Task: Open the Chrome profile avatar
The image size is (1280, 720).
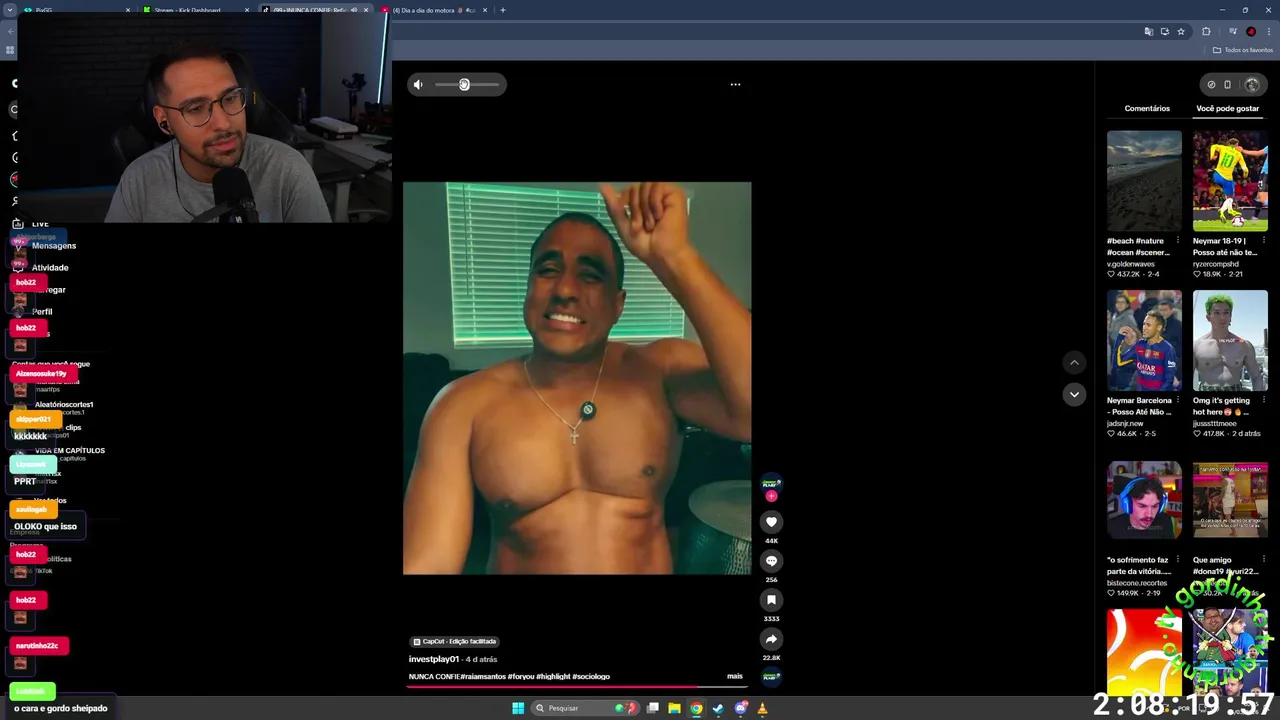Action: click(x=1251, y=32)
